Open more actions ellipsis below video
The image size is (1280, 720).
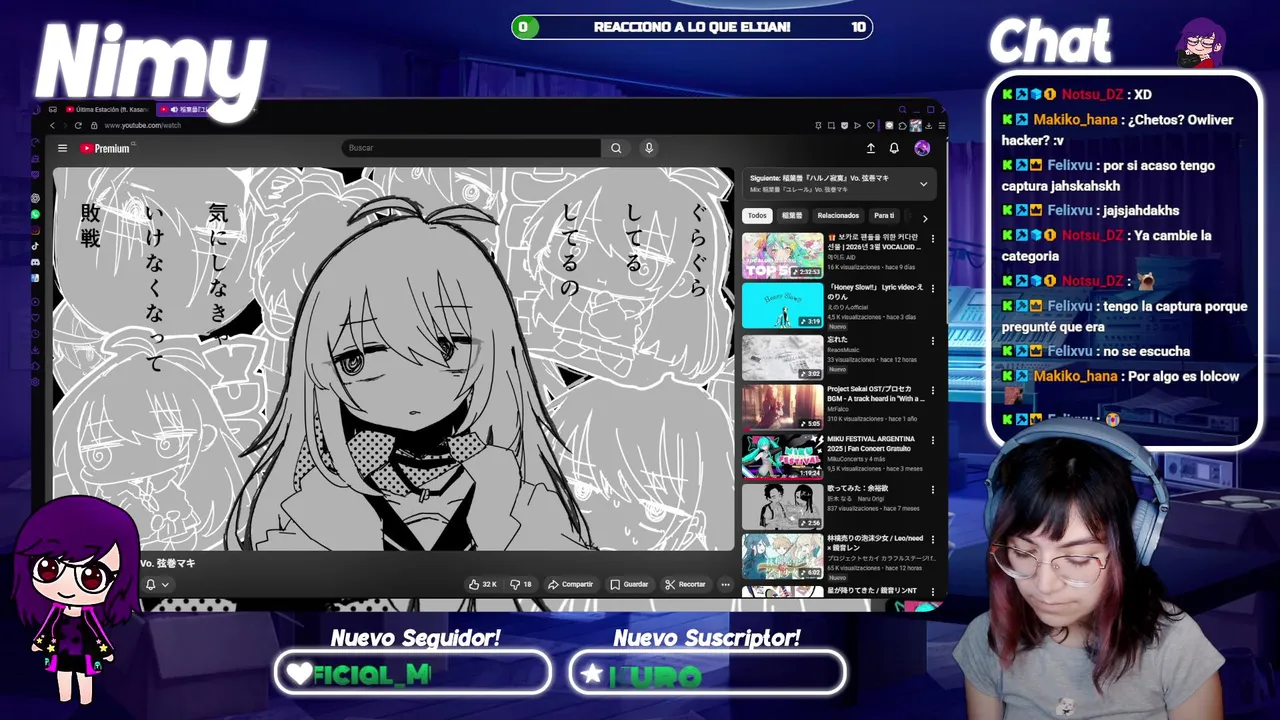726,584
